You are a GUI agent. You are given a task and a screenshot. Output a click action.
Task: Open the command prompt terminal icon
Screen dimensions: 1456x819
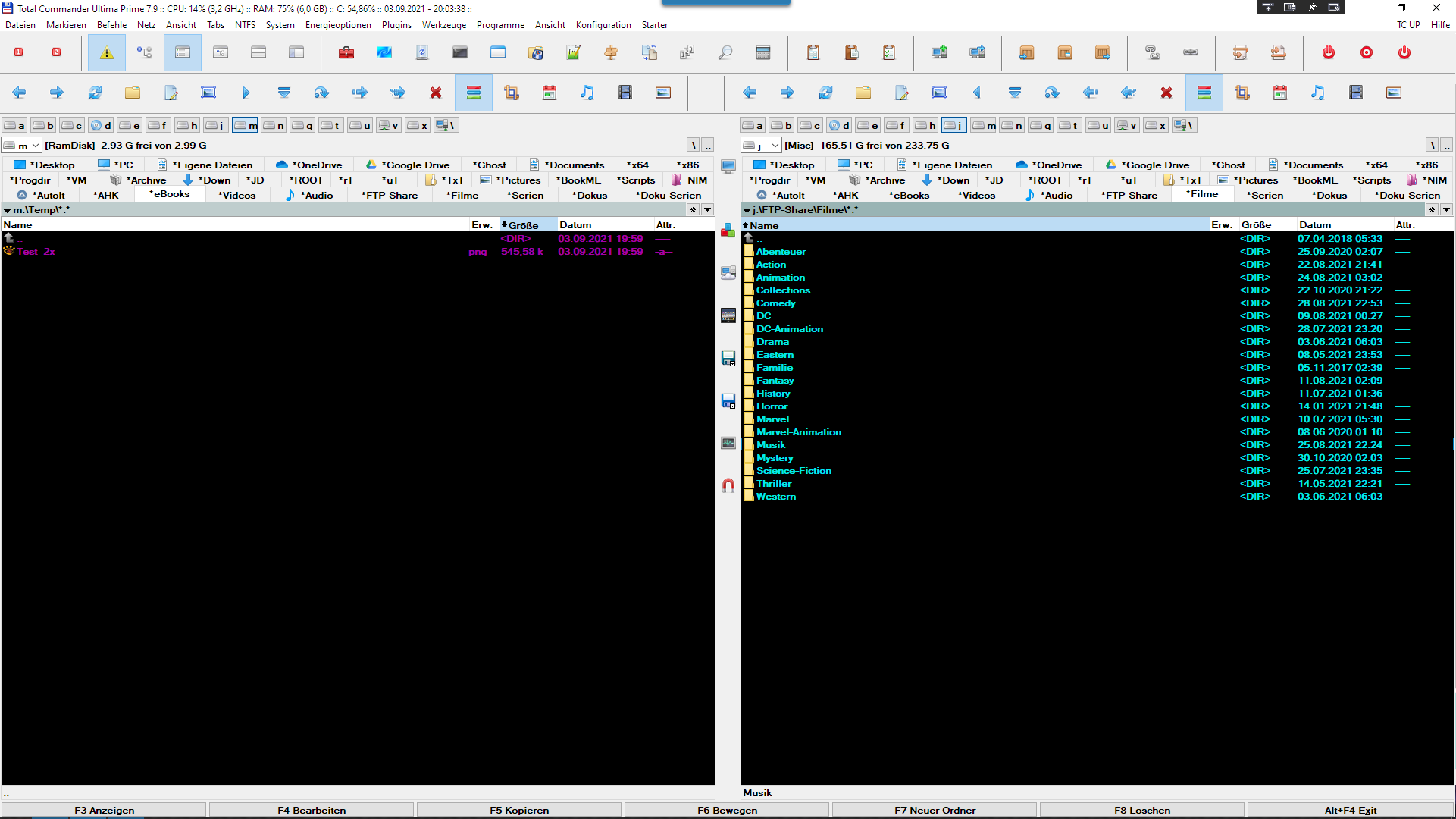(460, 52)
